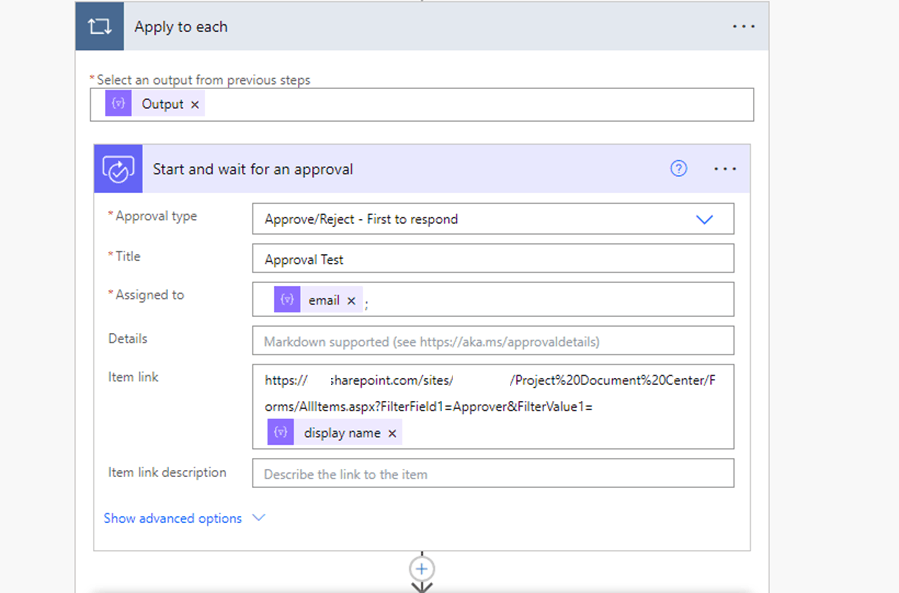Click the display name token expression icon
This screenshot has width=899, height=593.
(x=281, y=432)
